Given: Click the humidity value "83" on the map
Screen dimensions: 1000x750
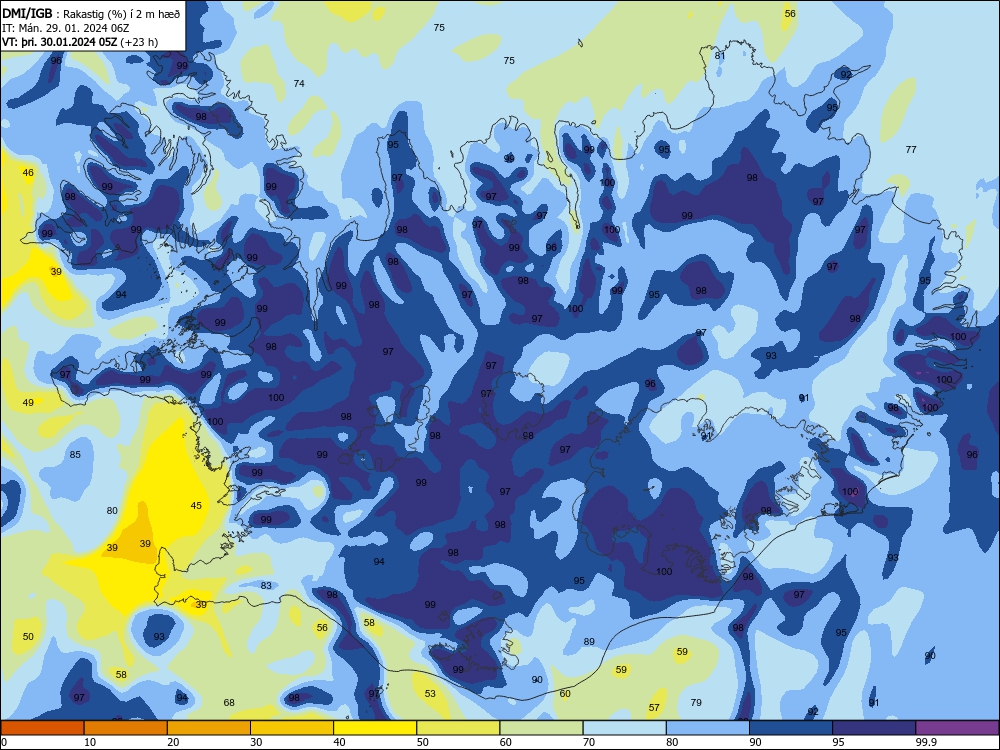Looking at the screenshot, I should coord(266,585).
